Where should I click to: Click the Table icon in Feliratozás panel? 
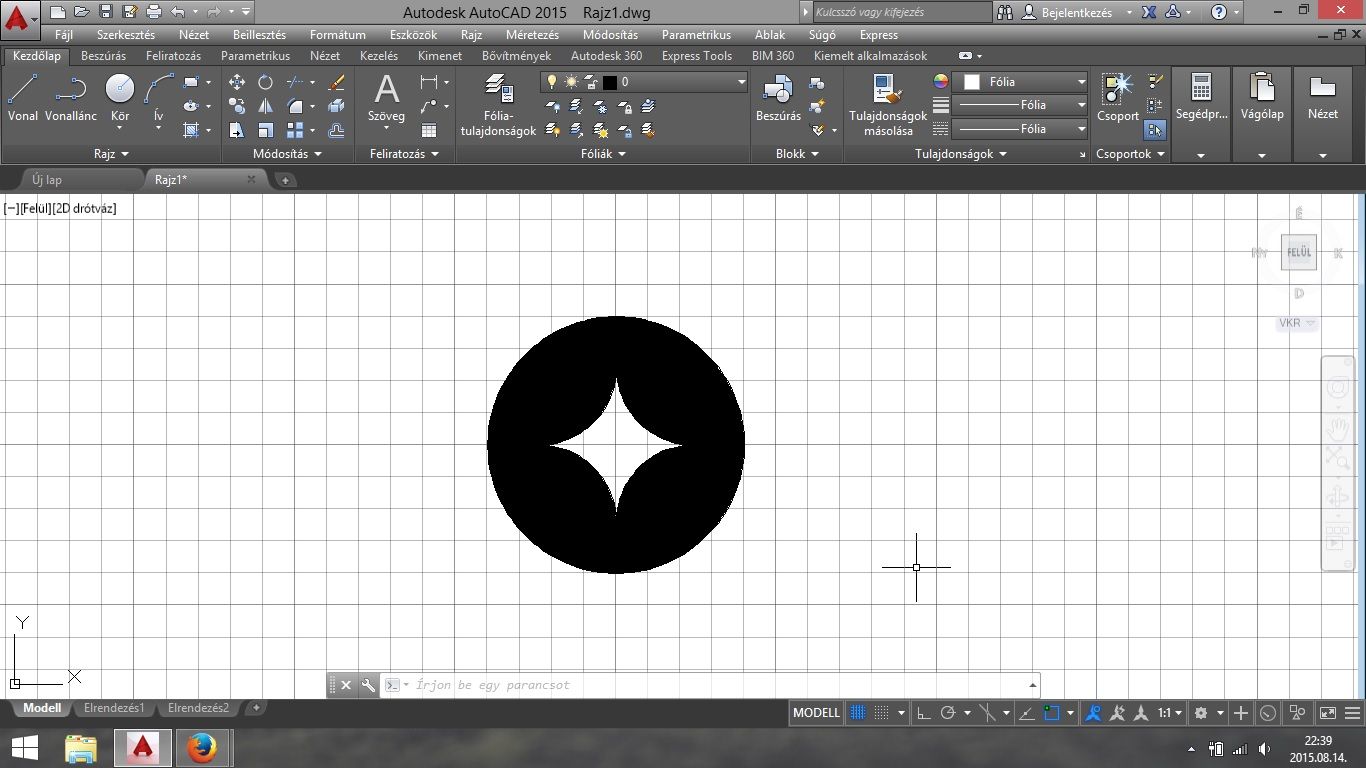429,130
